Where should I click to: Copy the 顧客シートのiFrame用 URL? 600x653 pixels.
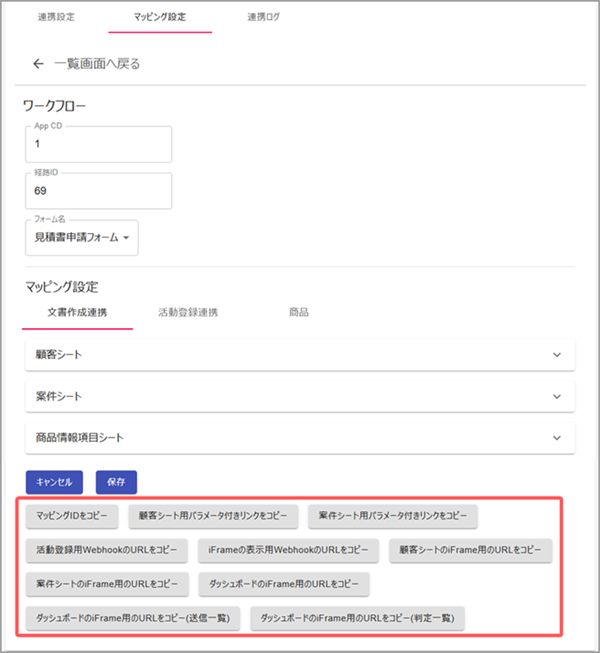pos(470,550)
